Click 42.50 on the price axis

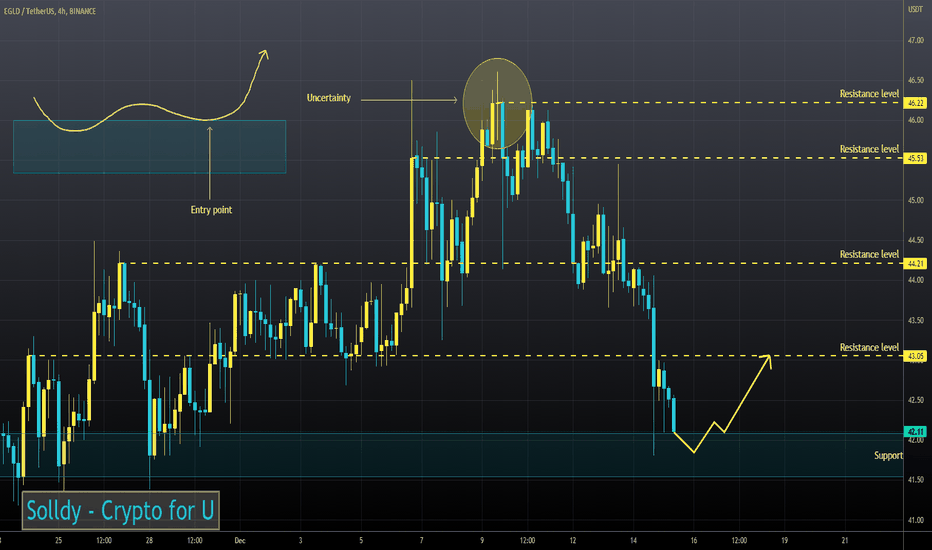pos(916,400)
